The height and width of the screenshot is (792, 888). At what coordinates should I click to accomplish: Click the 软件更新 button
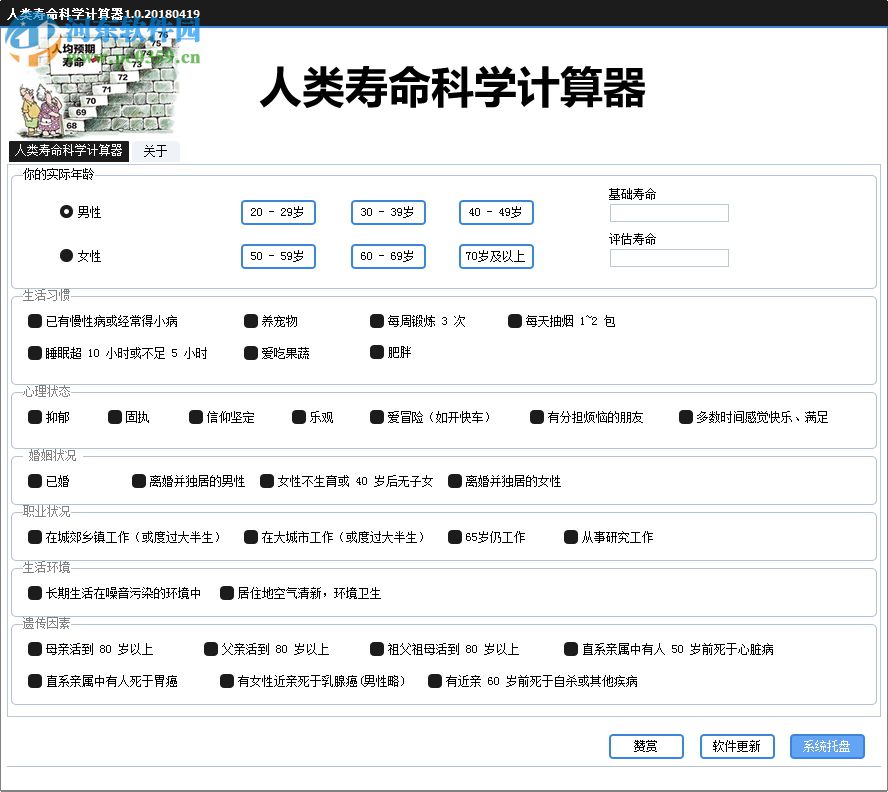[x=737, y=746]
